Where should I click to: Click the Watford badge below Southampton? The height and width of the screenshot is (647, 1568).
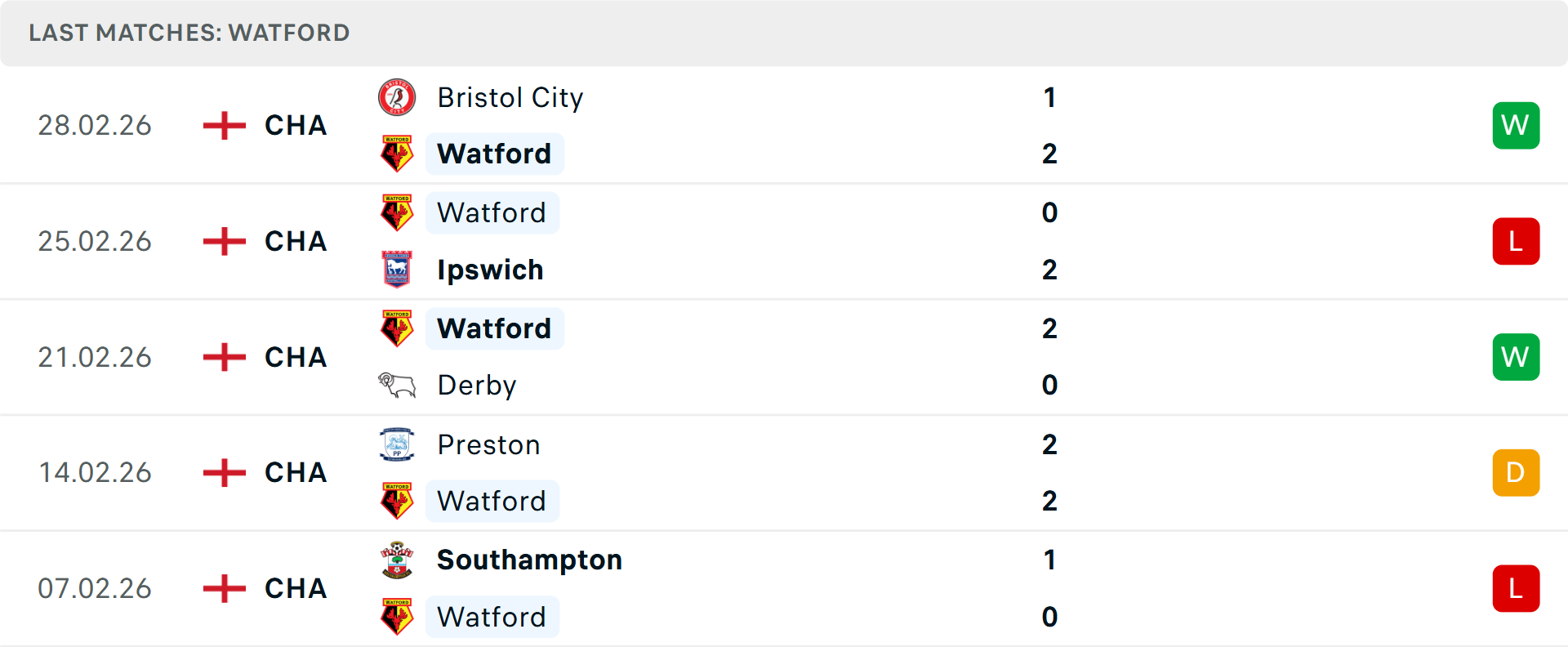coord(397,617)
